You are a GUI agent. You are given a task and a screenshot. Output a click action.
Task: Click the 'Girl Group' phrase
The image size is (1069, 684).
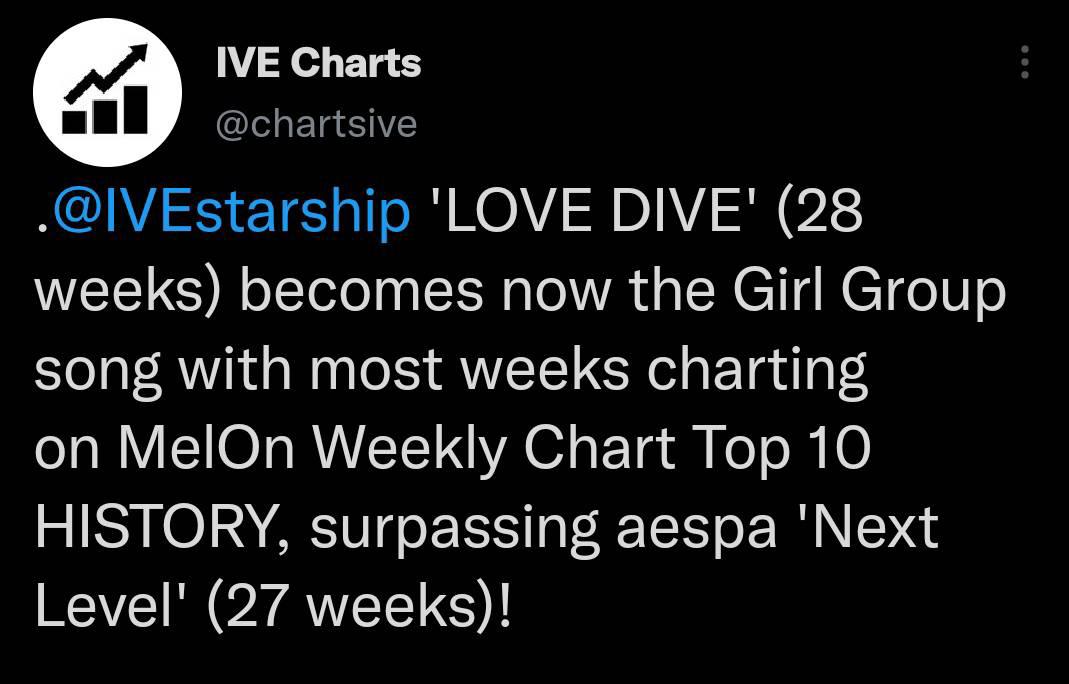869,291
